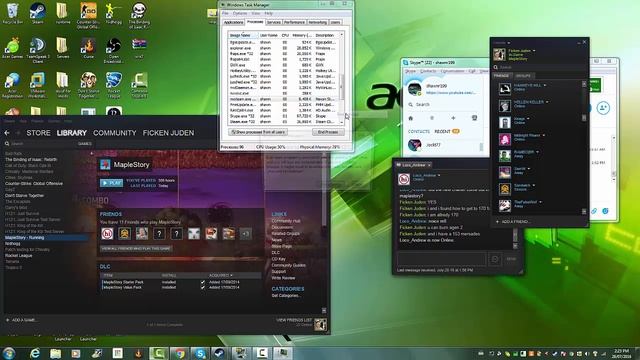Open Midnight Planet avatar in friends list
Viewport: 640px width, 360px height.
pyautogui.click(x=505, y=139)
